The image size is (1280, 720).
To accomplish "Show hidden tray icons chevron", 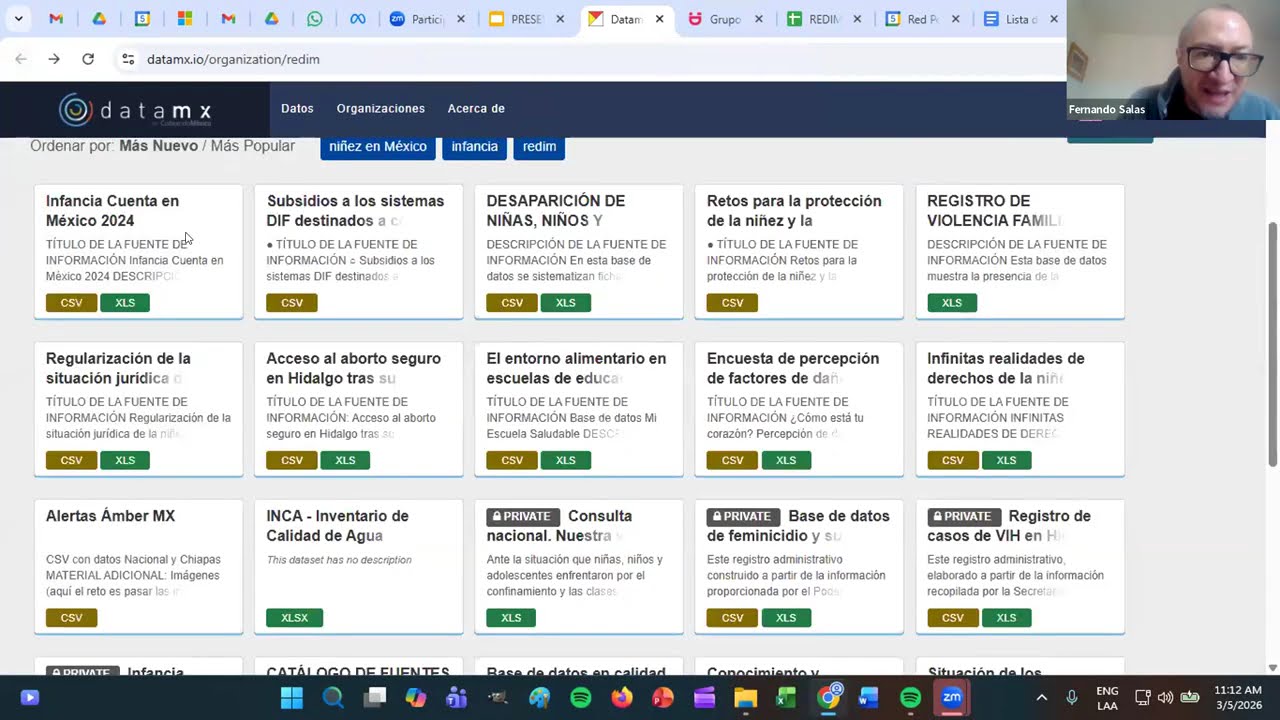I will [1041, 697].
